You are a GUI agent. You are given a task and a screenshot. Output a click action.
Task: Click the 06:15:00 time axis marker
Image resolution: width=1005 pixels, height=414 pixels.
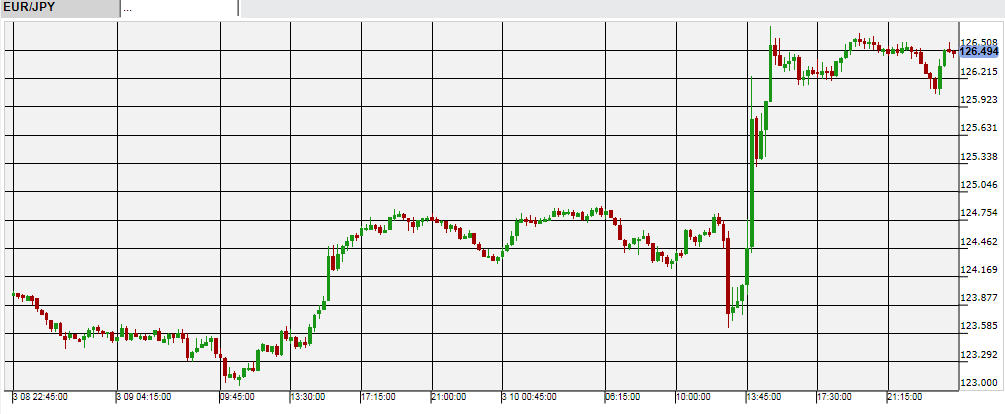623,397
